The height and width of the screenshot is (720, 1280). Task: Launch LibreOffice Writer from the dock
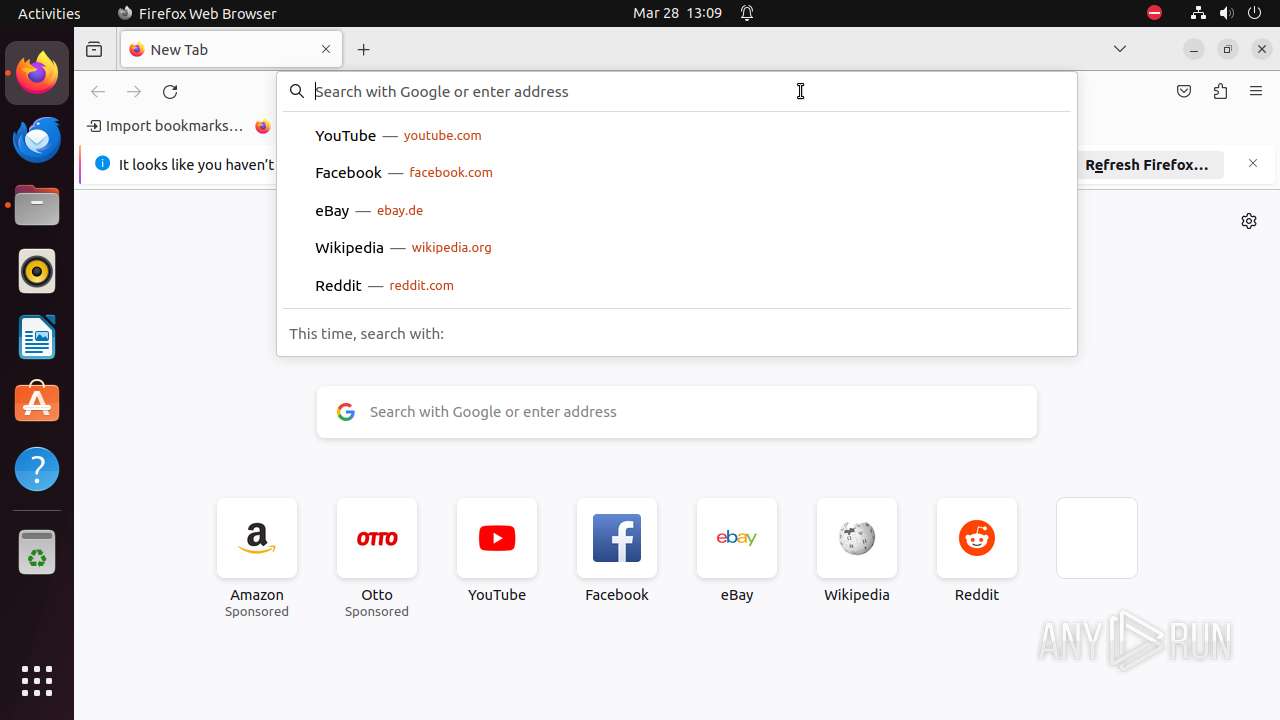pyautogui.click(x=37, y=337)
